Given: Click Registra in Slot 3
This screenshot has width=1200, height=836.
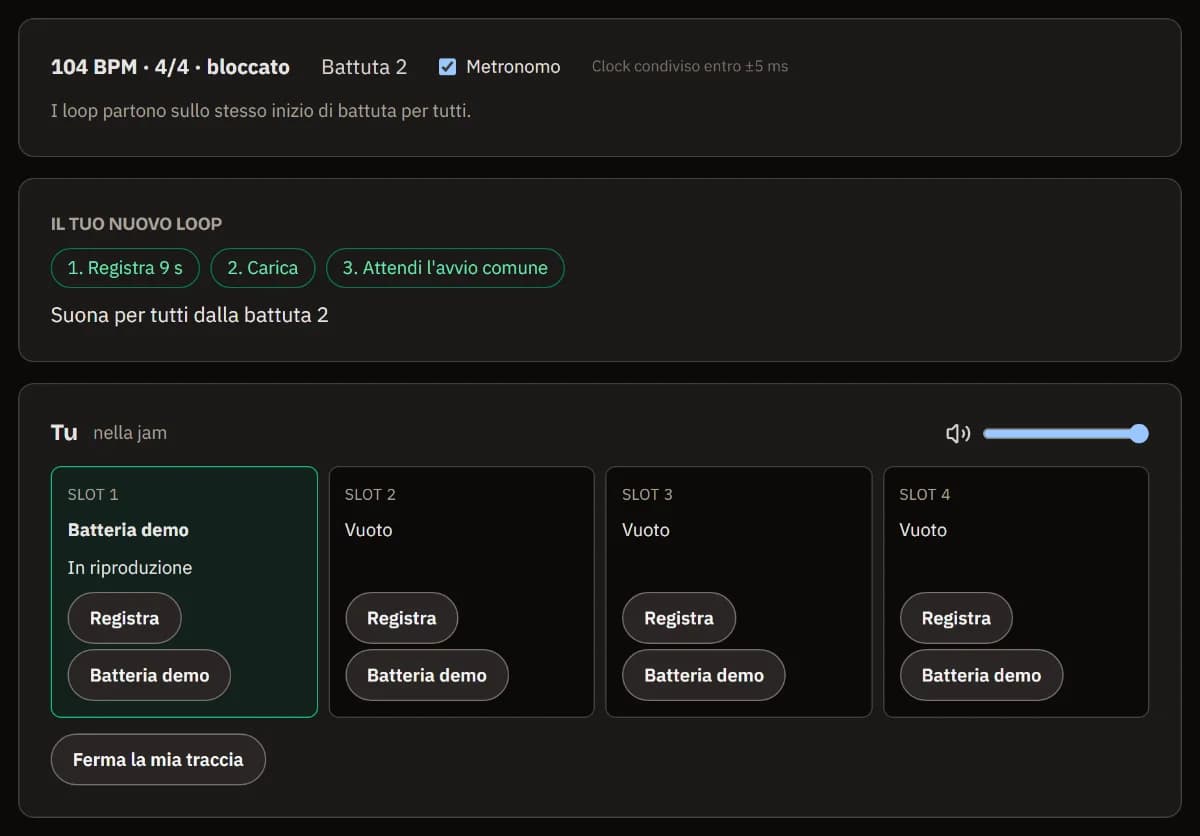Looking at the screenshot, I should pos(679,618).
